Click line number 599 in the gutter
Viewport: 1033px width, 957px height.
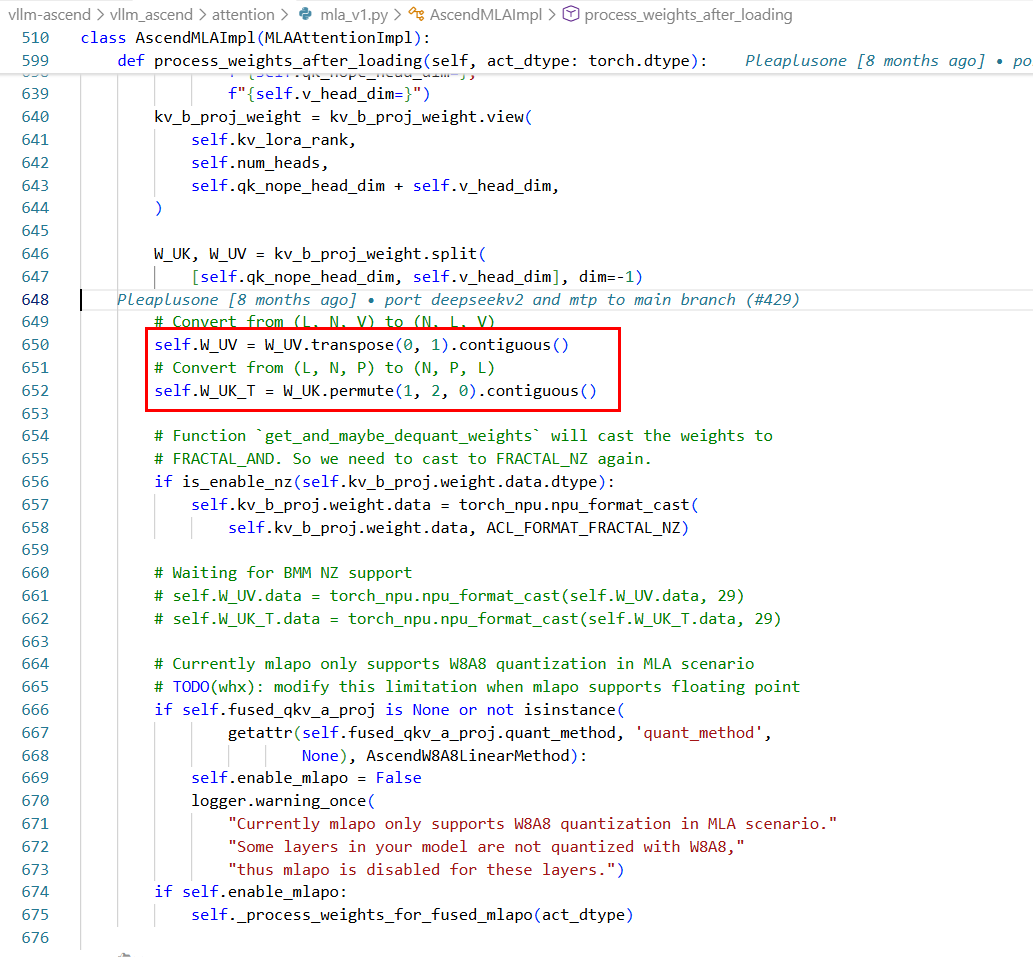pos(35,61)
